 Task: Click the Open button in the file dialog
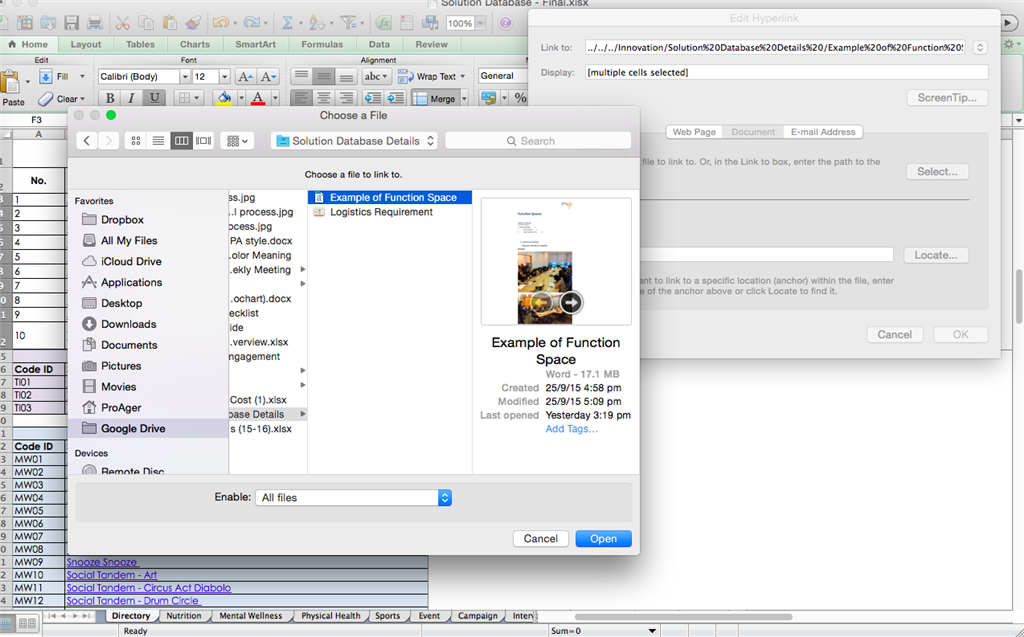[x=603, y=538]
